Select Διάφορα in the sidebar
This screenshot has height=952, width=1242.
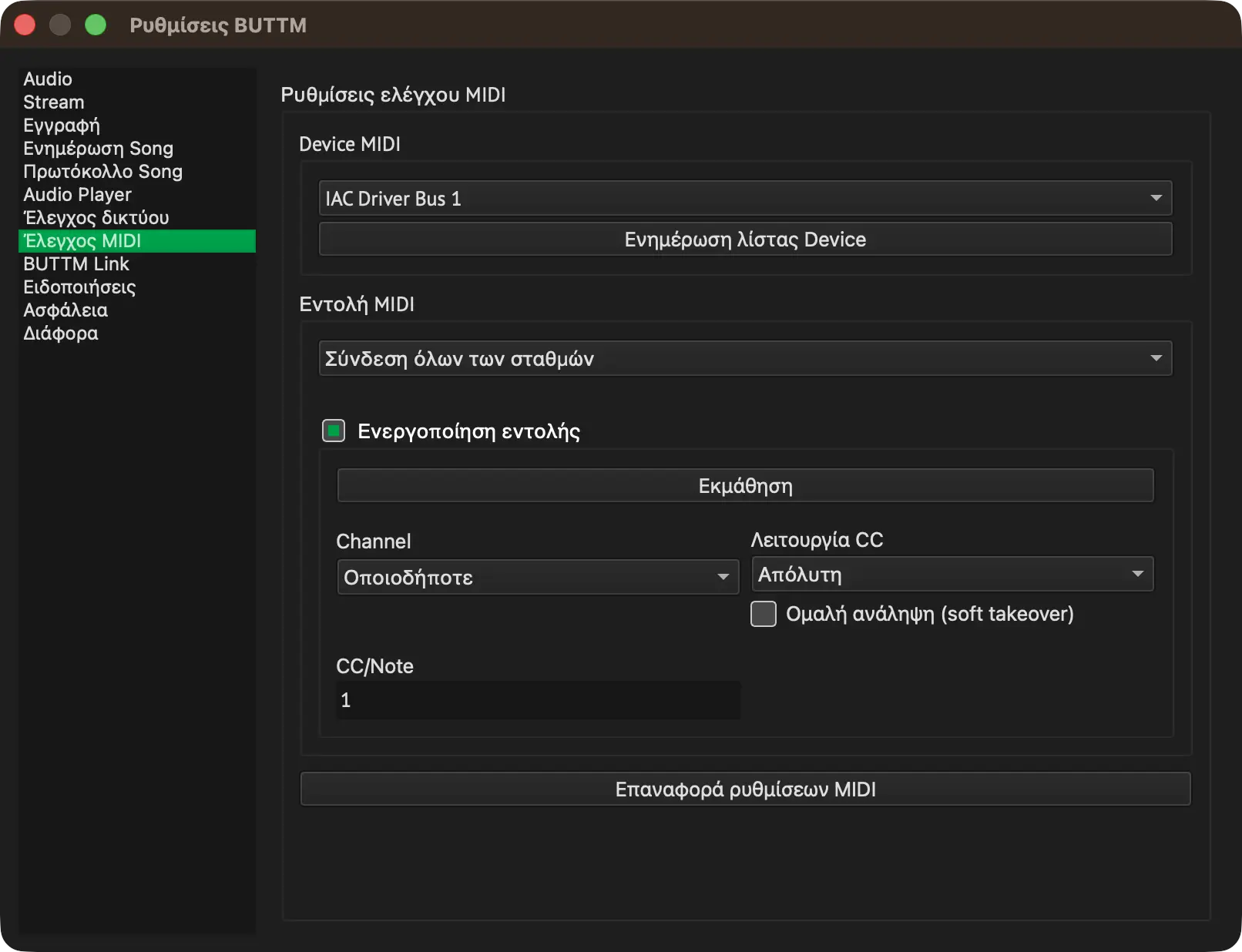point(137,334)
